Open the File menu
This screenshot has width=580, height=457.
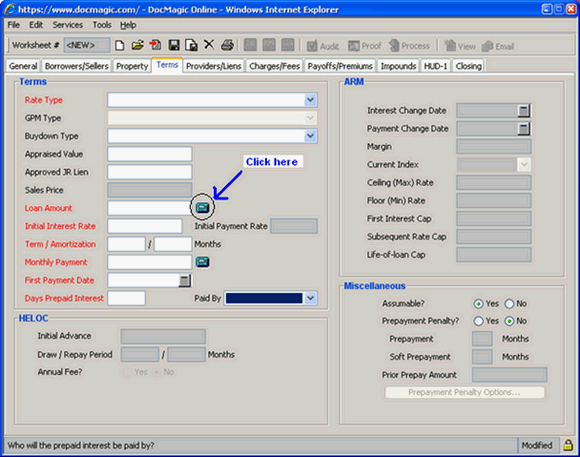pyautogui.click(x=14, y=25)
